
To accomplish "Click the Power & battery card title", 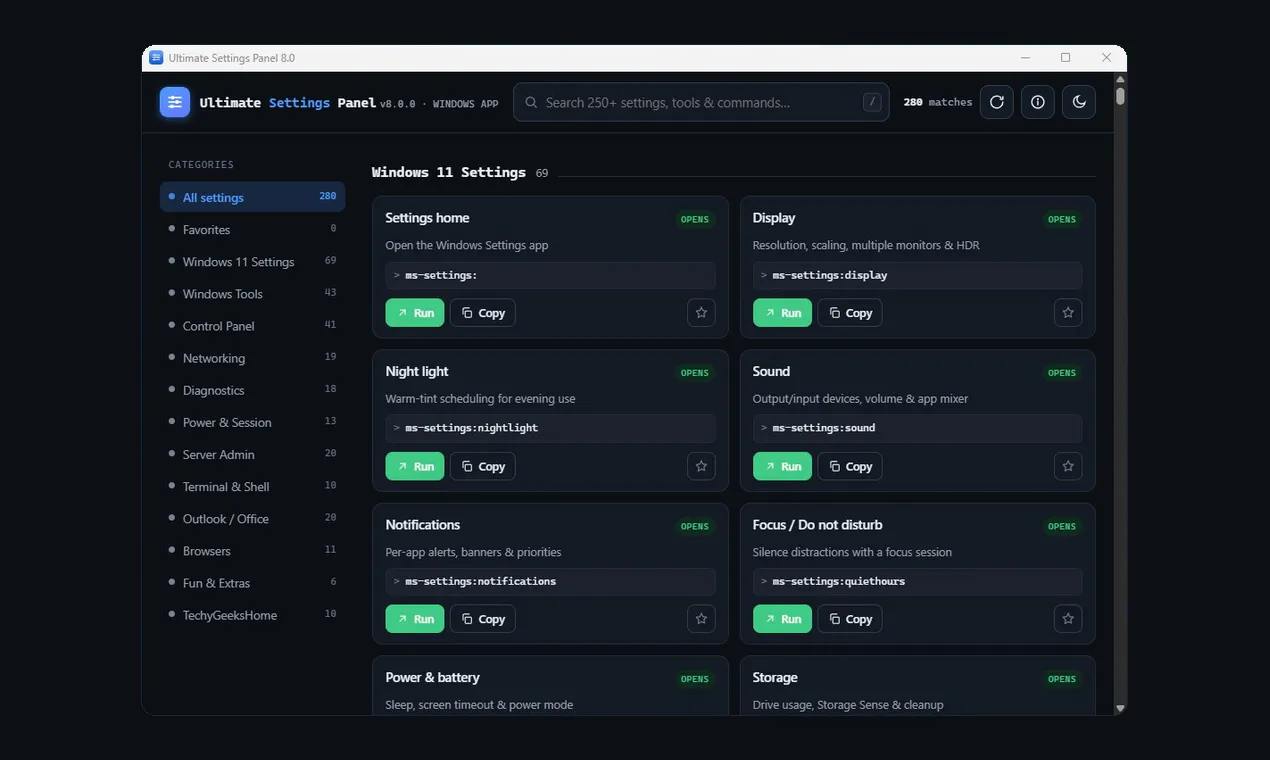I will point(432,677).
